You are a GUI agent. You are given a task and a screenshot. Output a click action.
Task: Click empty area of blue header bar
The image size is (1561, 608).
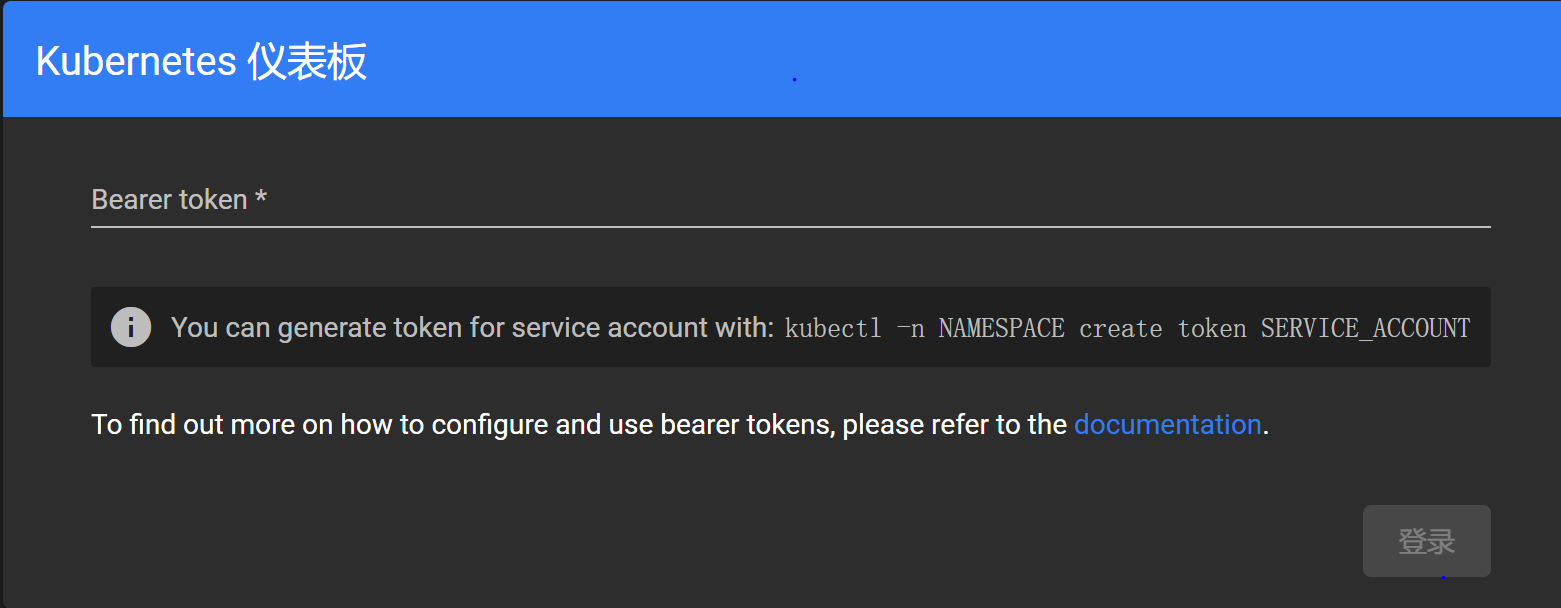point(1100,60)
